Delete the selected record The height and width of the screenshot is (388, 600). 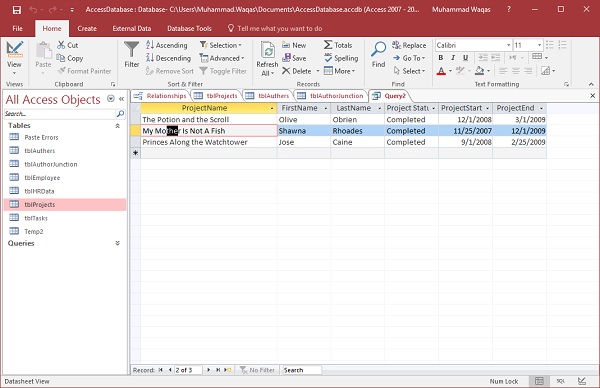pyautogui.click(x=297, y=71)
